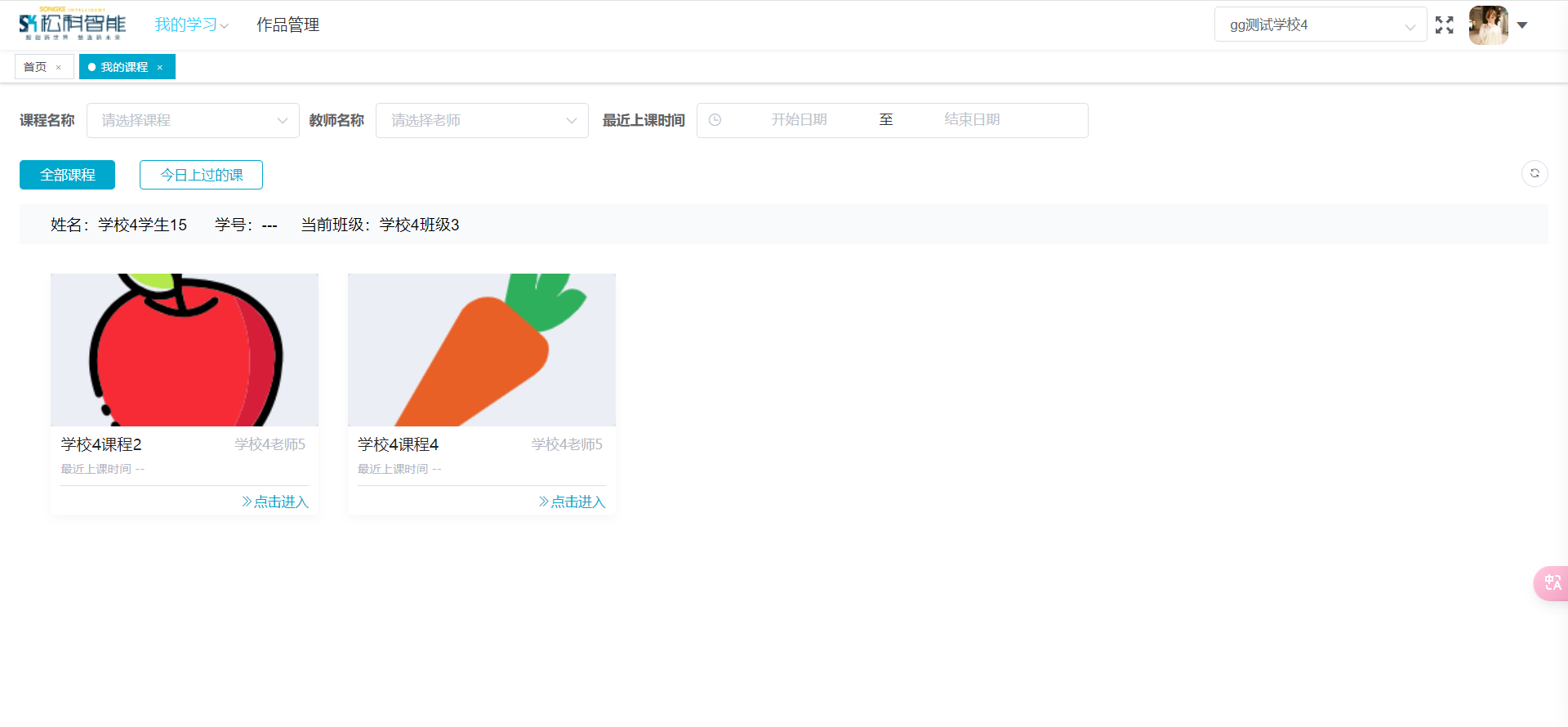The width and height of the screenshot is (1568, 727).
Task: Click the carrot thumbnail of 学校4课程4
Action: coord(482,350)
